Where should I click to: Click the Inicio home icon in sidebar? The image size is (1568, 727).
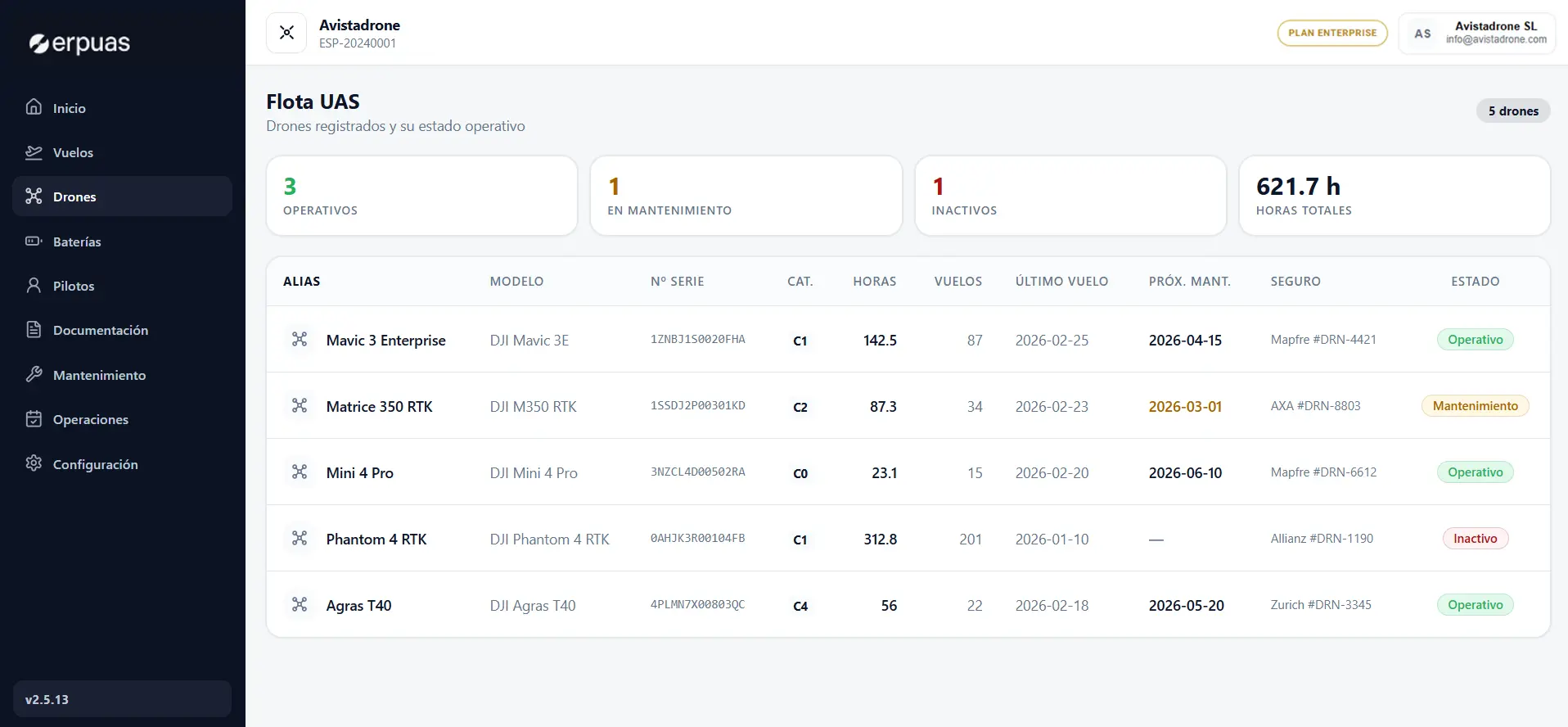[x=34, y=107]
